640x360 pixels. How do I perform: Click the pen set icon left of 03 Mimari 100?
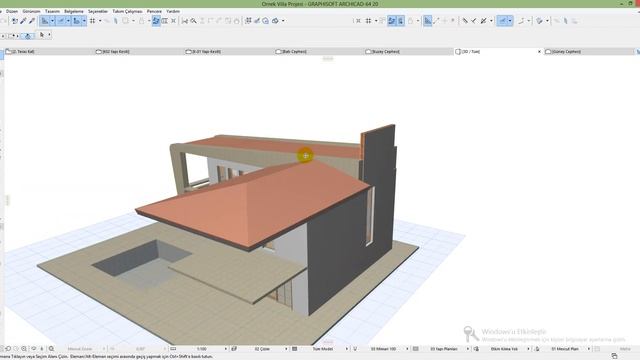(x=355, y=349)
